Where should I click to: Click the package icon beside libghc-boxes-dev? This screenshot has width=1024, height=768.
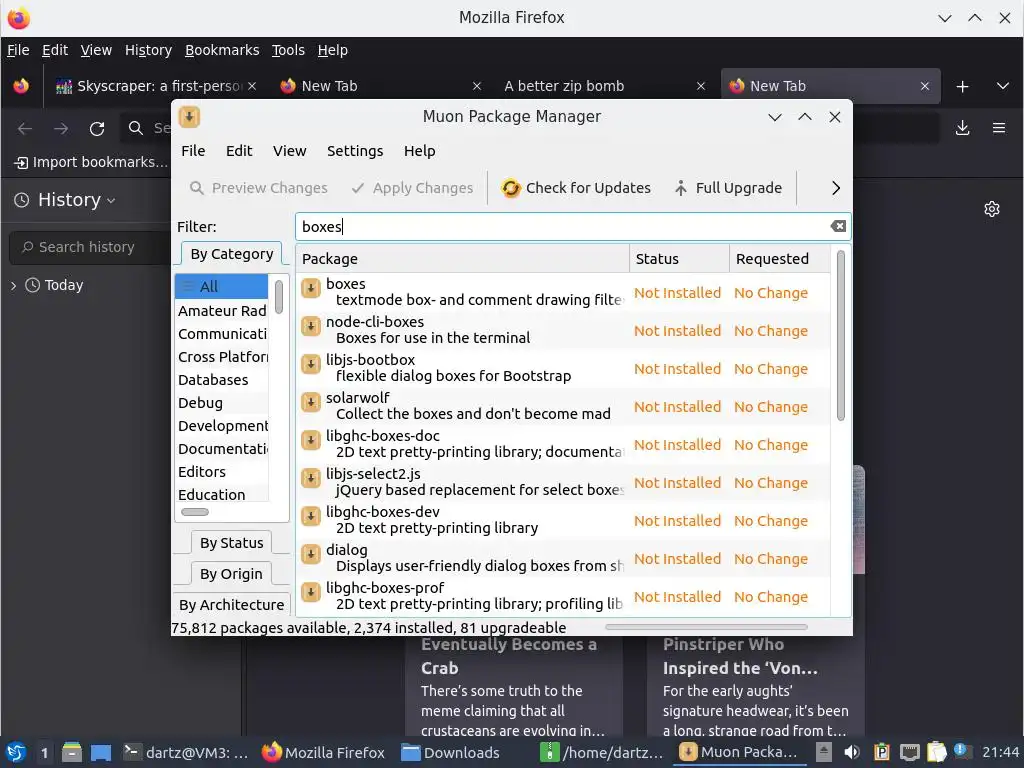[311, 516]
